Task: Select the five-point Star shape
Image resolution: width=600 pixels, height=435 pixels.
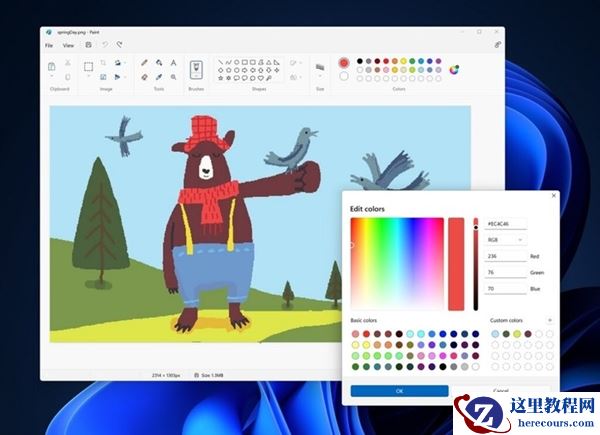Action: [x=220, y=78]
